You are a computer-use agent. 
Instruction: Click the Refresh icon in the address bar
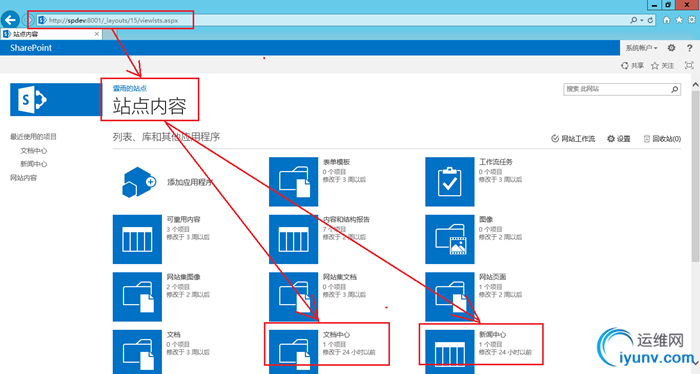click(x=650, y=20)
